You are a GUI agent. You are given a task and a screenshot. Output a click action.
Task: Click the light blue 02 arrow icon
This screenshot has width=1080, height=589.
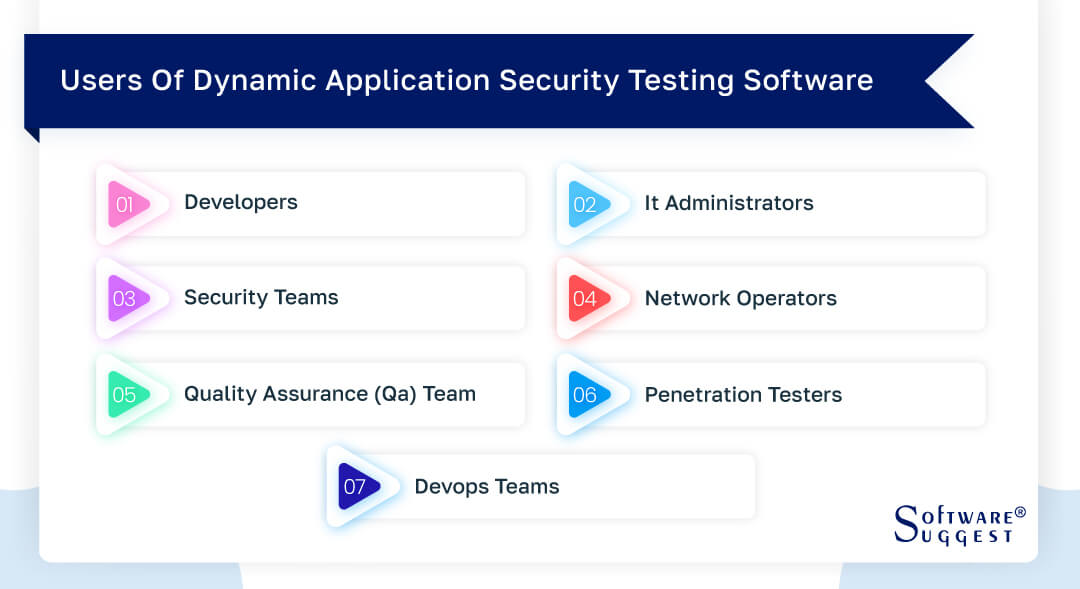pyautogui.click(x=588, y=204)
